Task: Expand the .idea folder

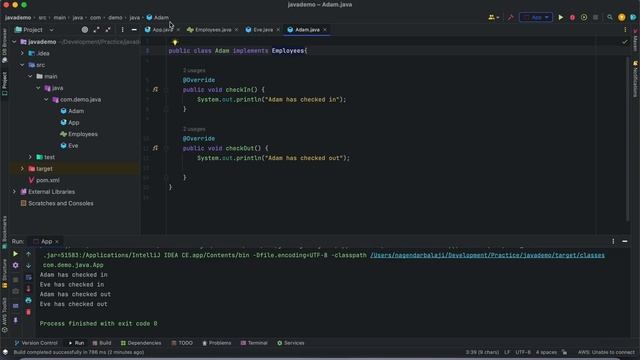Action: pyautogui.click(x=22, y=53)
